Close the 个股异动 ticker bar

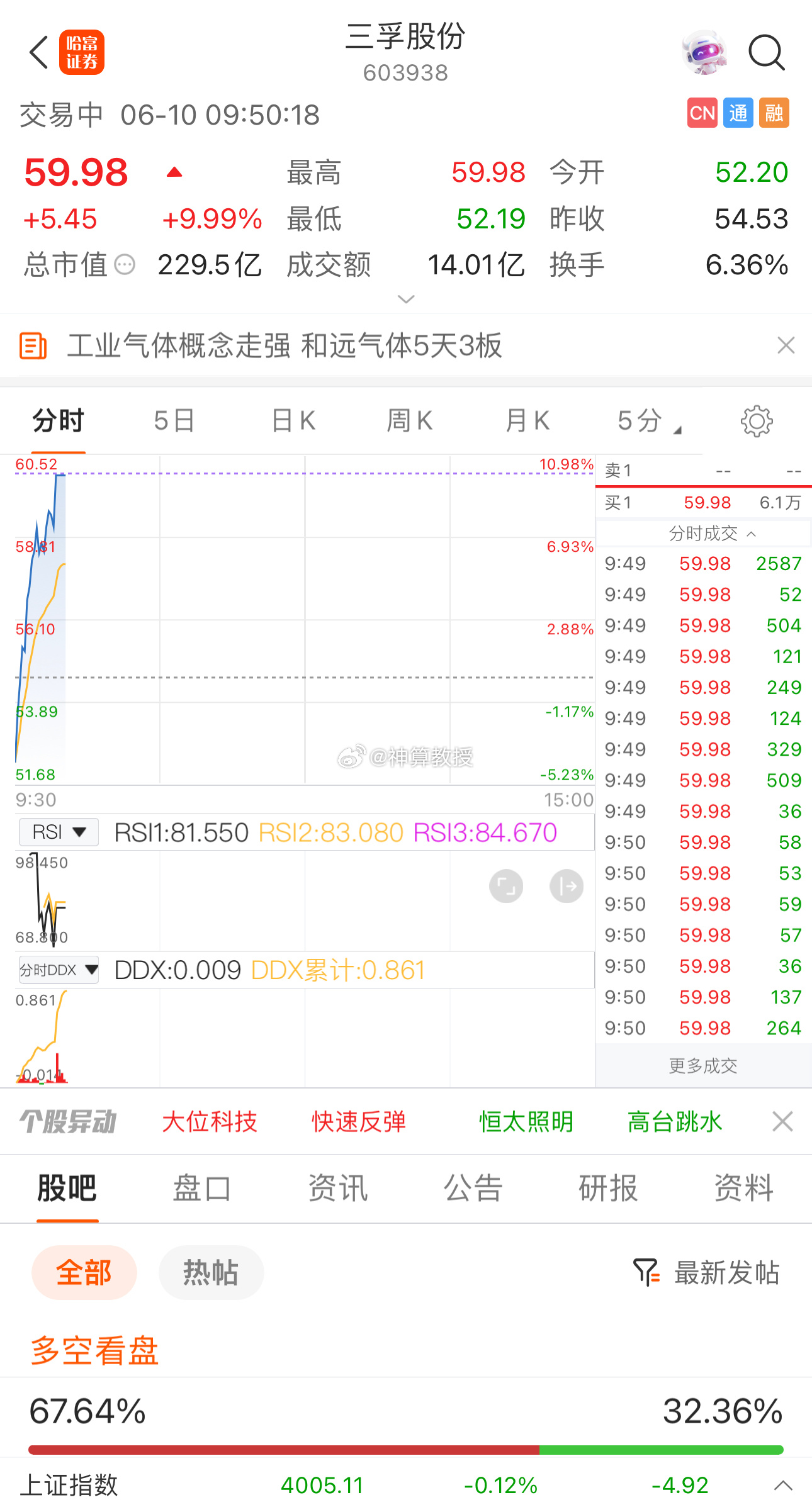(x=782, y=1121)
